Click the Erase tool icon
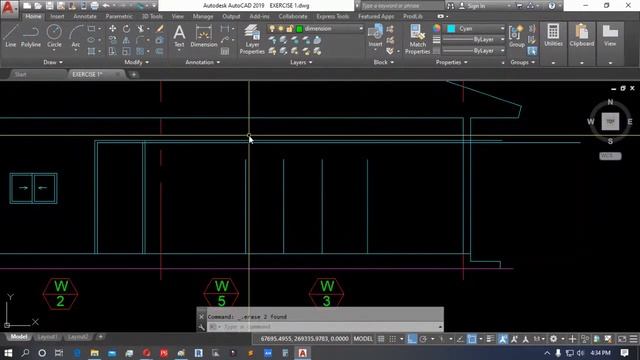Screen dimensions: 640x360 point(160,29)
